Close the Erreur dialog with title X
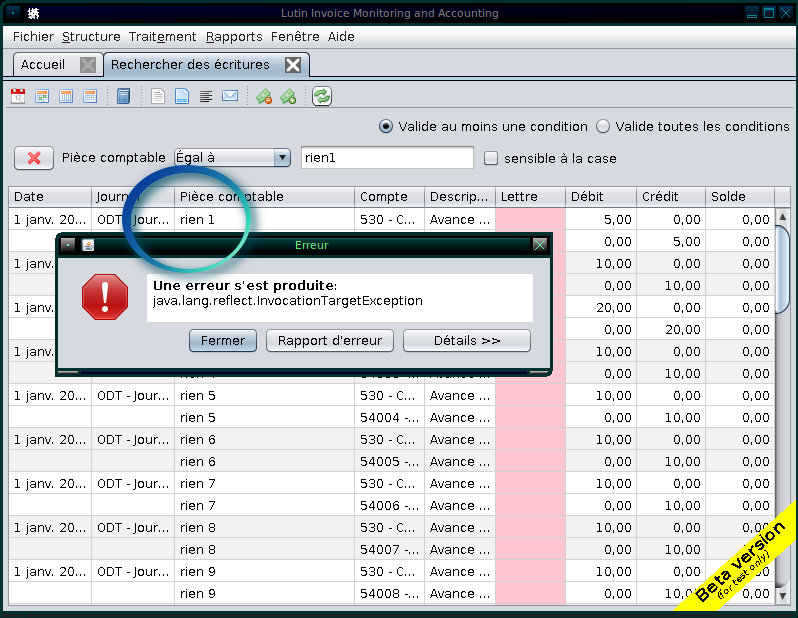This screenshot has height=618, width=798. pyautogui.click(x=539, y=245)
